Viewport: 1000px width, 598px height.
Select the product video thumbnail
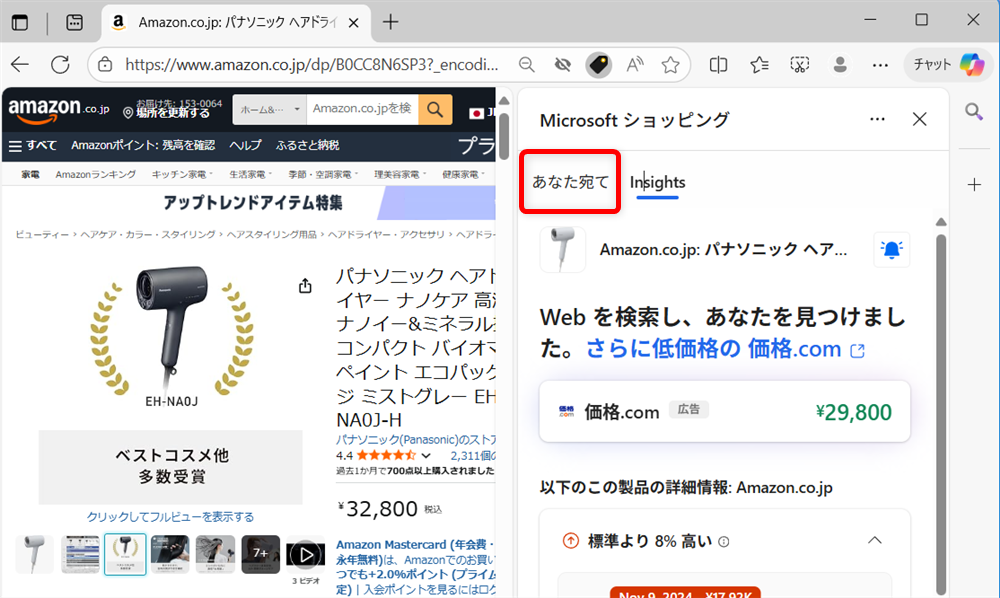click(305, 554)
